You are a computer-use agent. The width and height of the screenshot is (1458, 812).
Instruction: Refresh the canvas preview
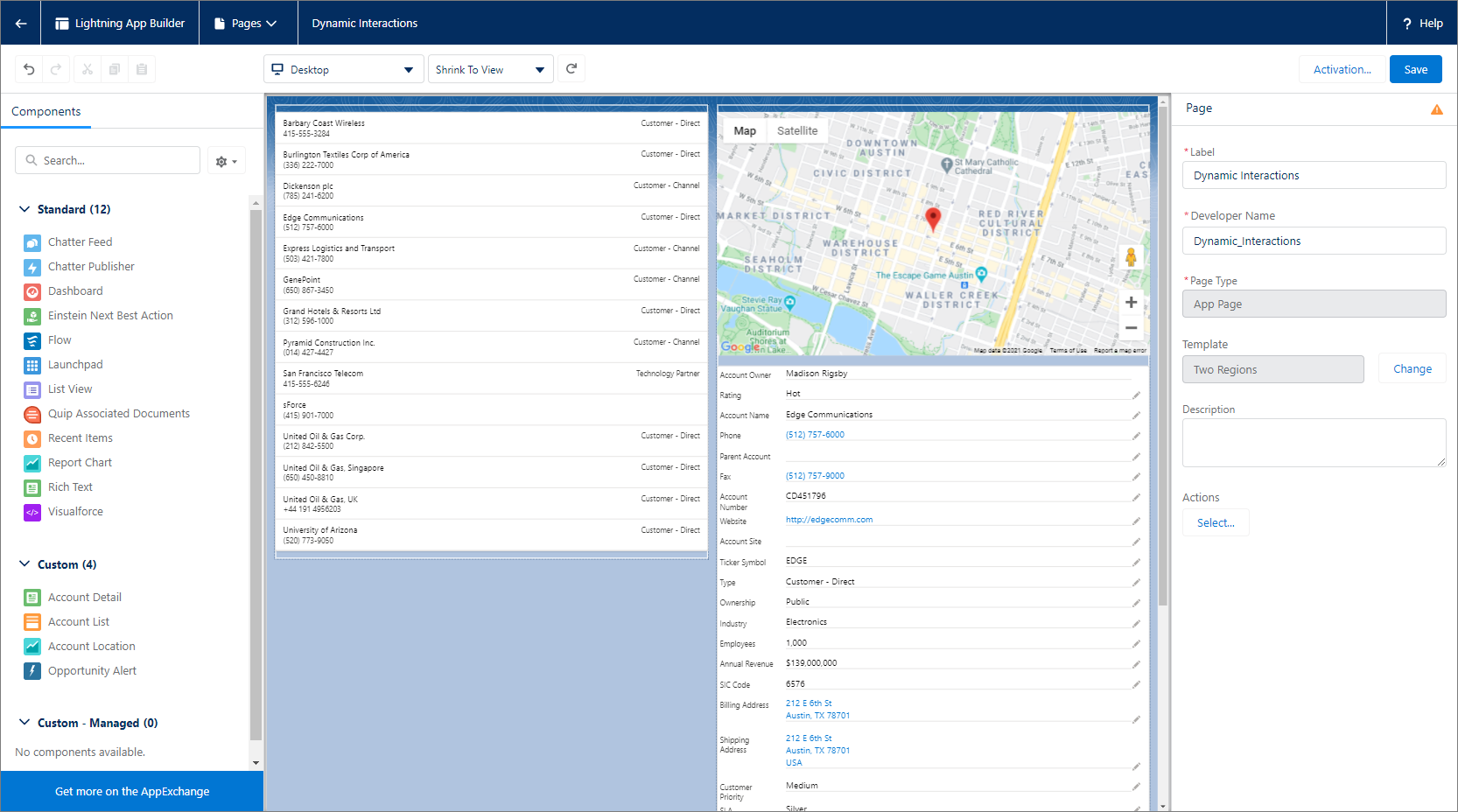pyautogui.click(x=571, y=68)
